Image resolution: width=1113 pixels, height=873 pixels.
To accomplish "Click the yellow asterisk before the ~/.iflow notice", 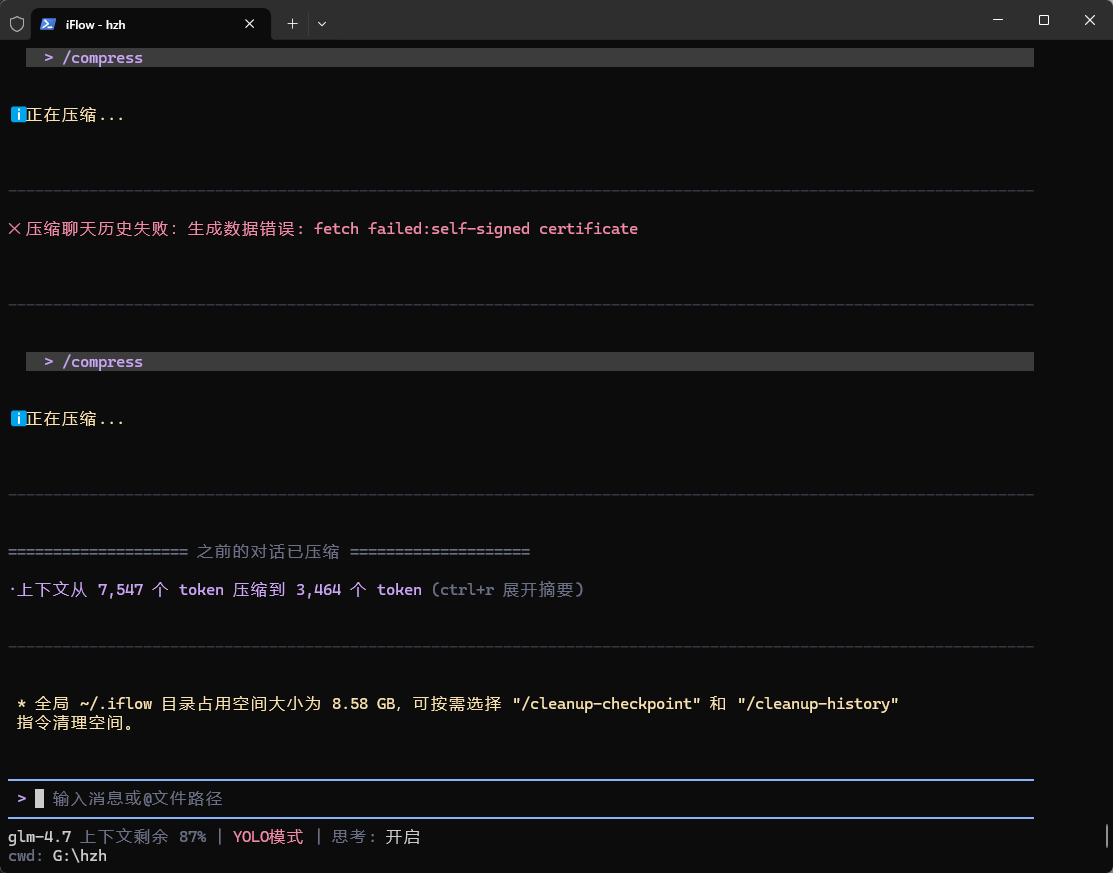I will click(22, 705).
